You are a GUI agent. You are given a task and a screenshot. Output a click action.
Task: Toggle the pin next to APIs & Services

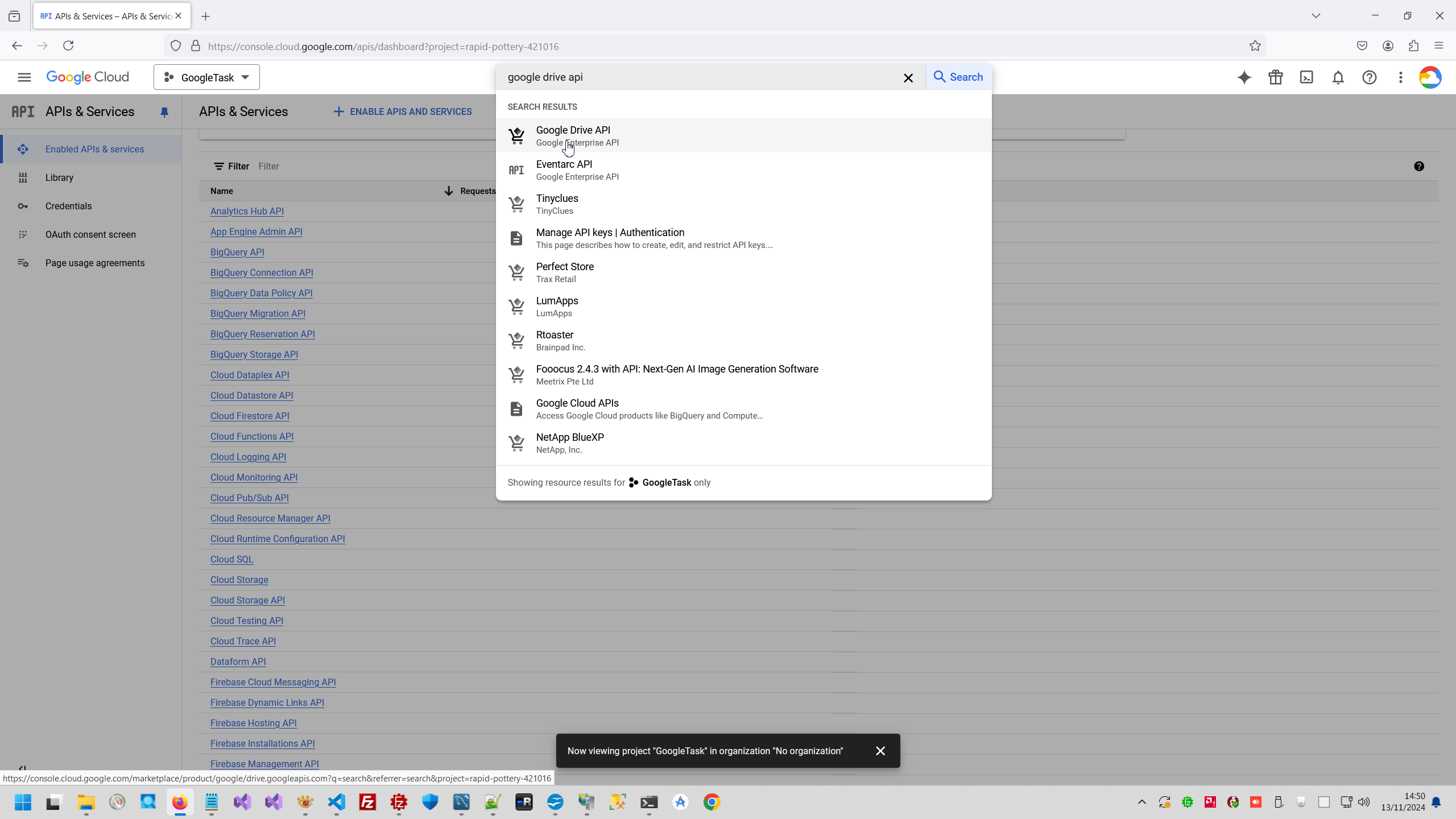pyautogui.click(x=164, y=112)
